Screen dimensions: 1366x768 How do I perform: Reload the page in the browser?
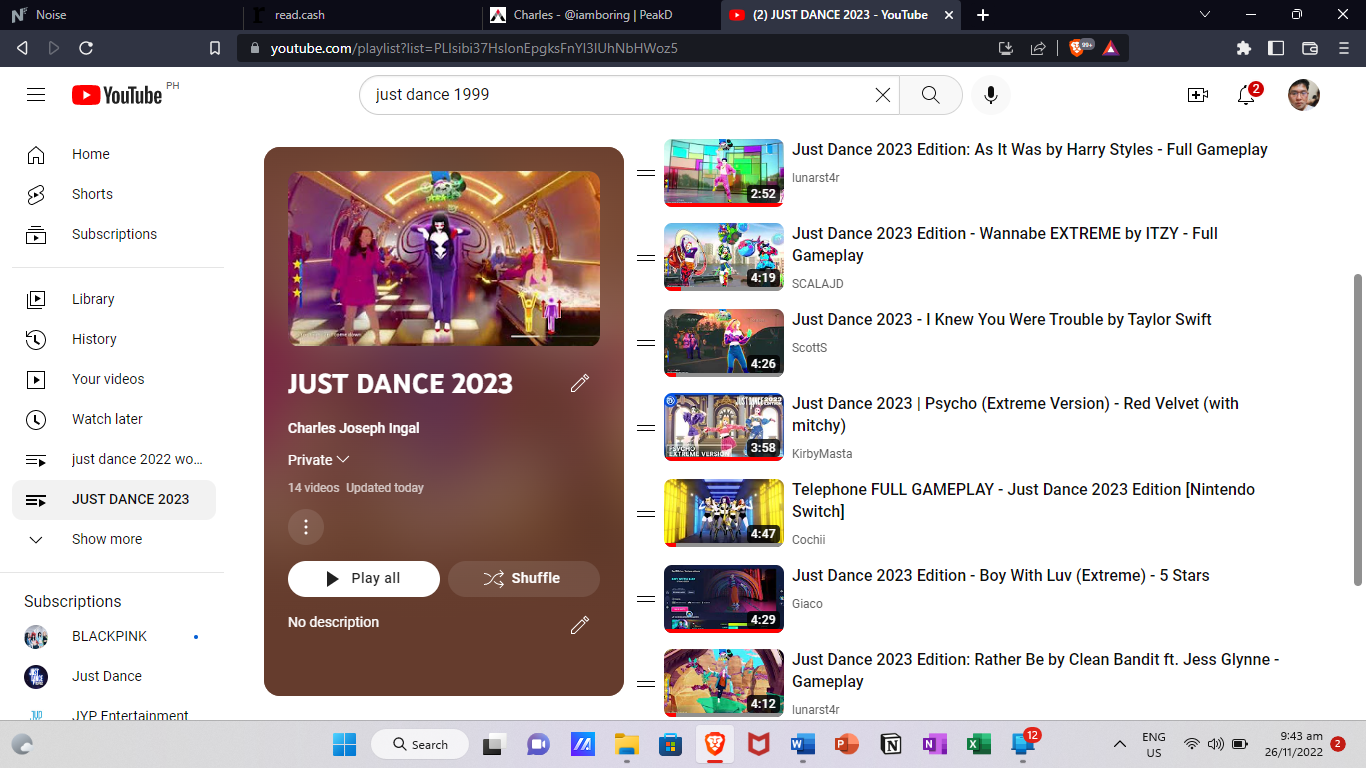click(86, 48)
